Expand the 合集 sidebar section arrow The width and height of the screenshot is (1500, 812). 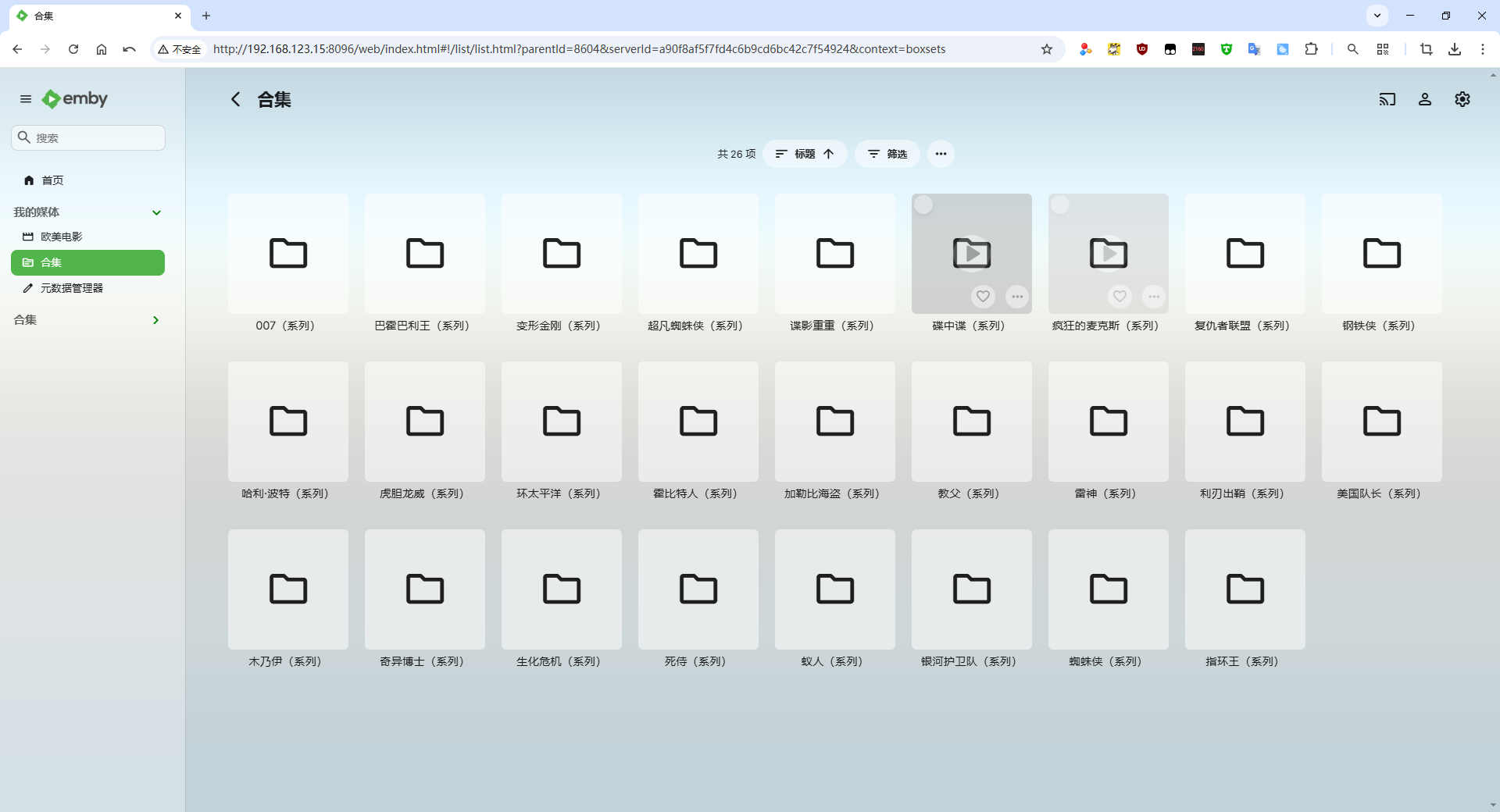click(x=156, y=320)
